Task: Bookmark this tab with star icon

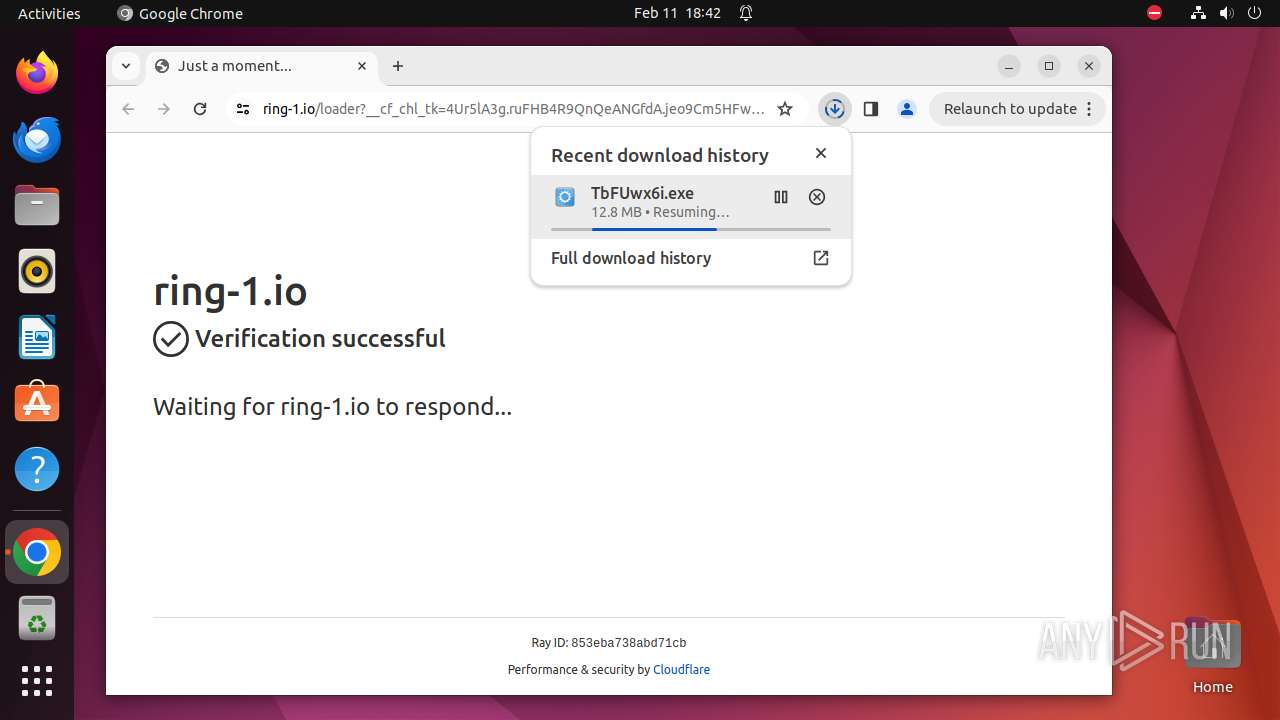Action: 785,109
